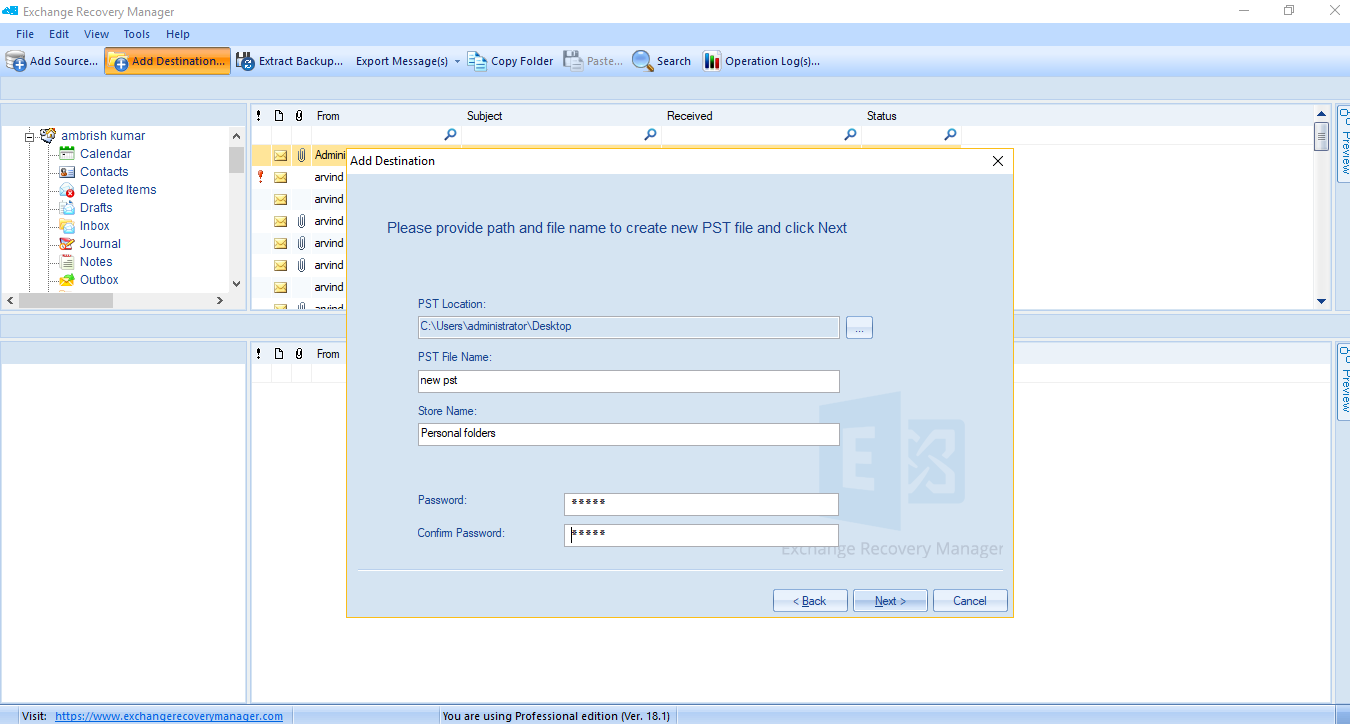Click the Contacts folder icon
Viewport: 1350px width, 724px height.
pos(67,172)
